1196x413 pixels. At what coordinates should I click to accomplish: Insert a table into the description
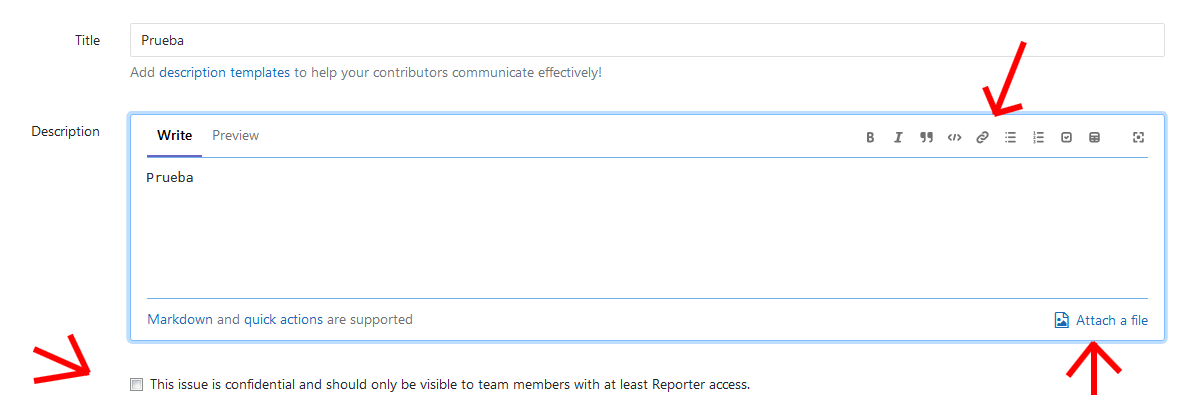(1094, 138)
